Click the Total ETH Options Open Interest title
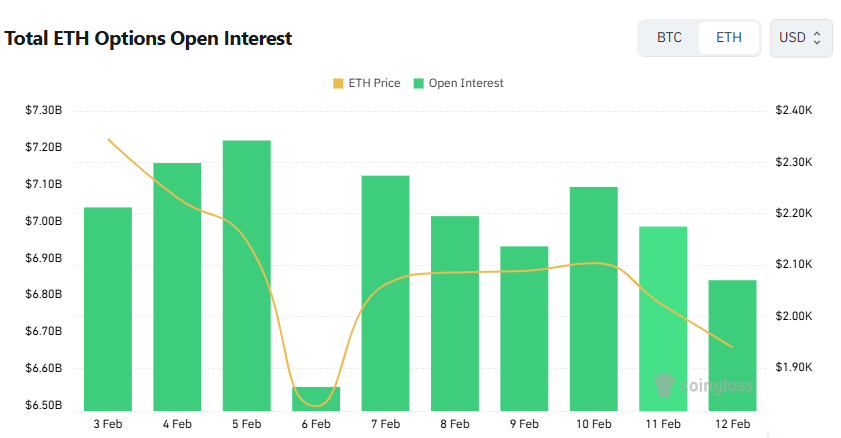 (149, 39)
